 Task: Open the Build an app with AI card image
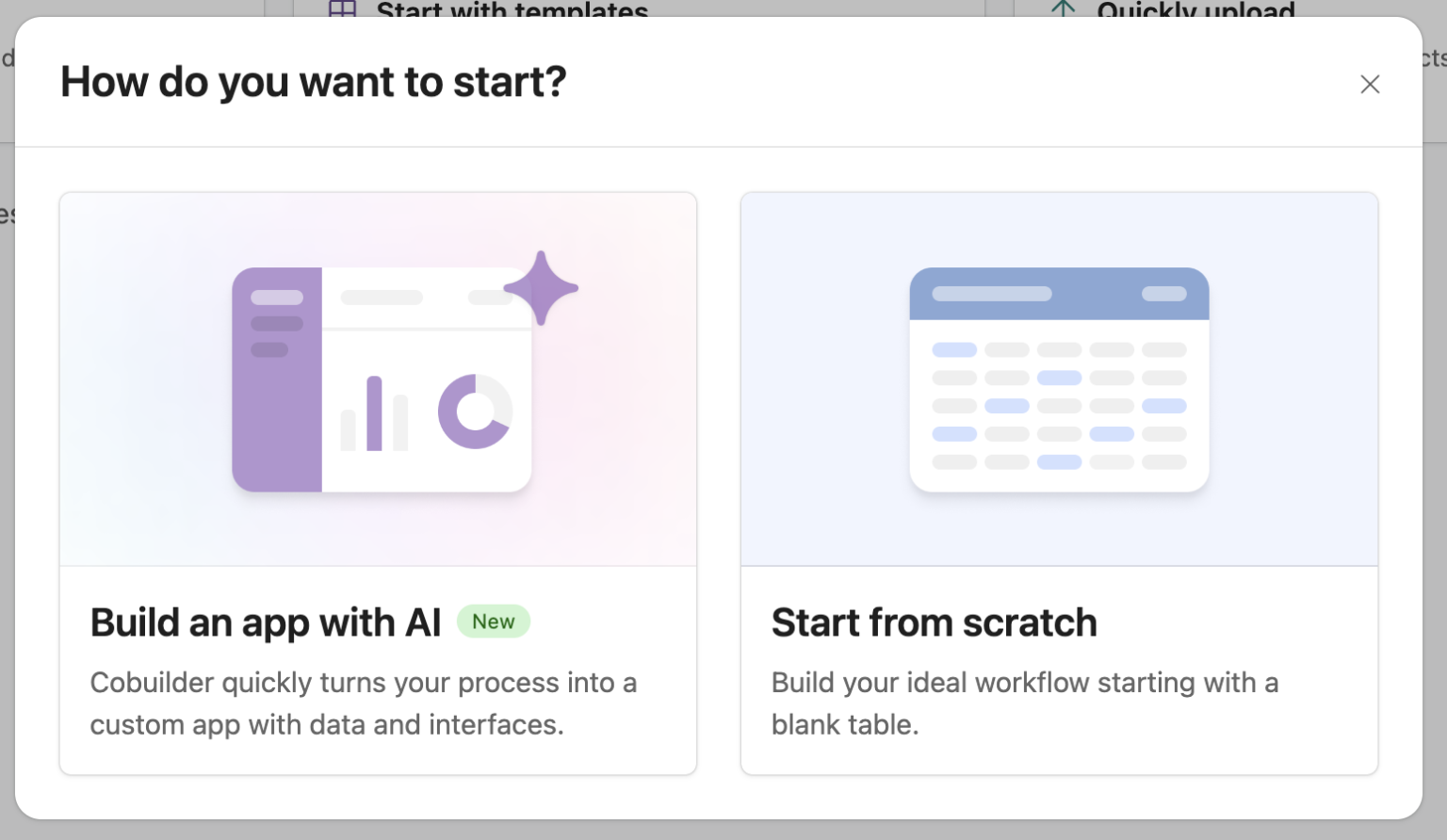click(378, 380)
